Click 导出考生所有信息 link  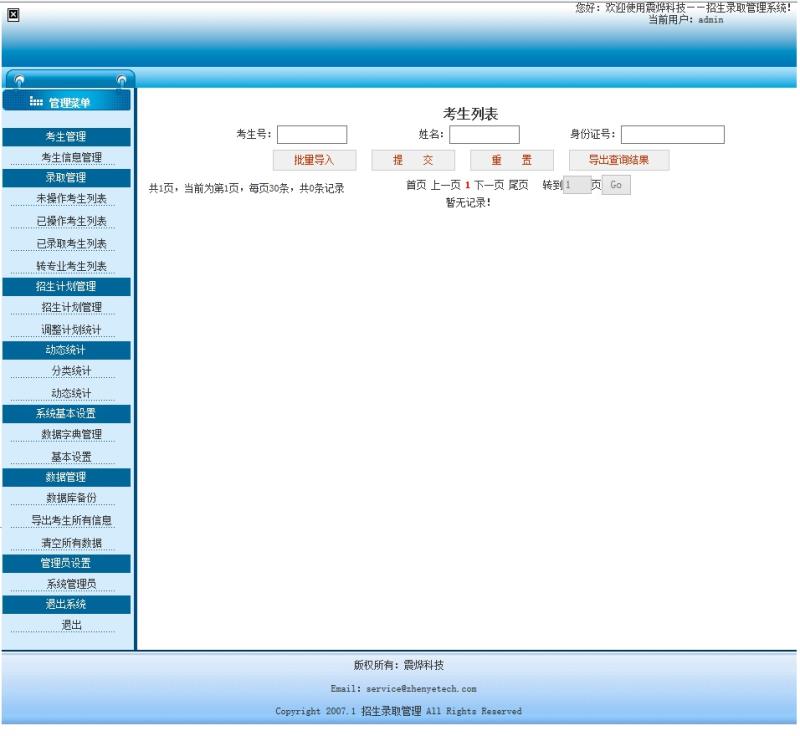[71, 520]
